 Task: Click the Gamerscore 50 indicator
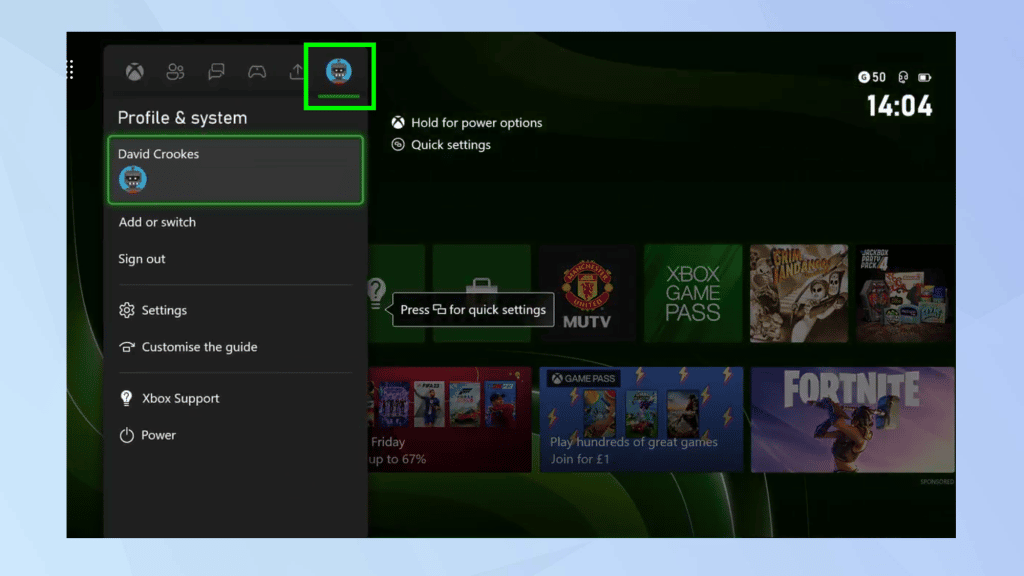click(x=871, y=76)
